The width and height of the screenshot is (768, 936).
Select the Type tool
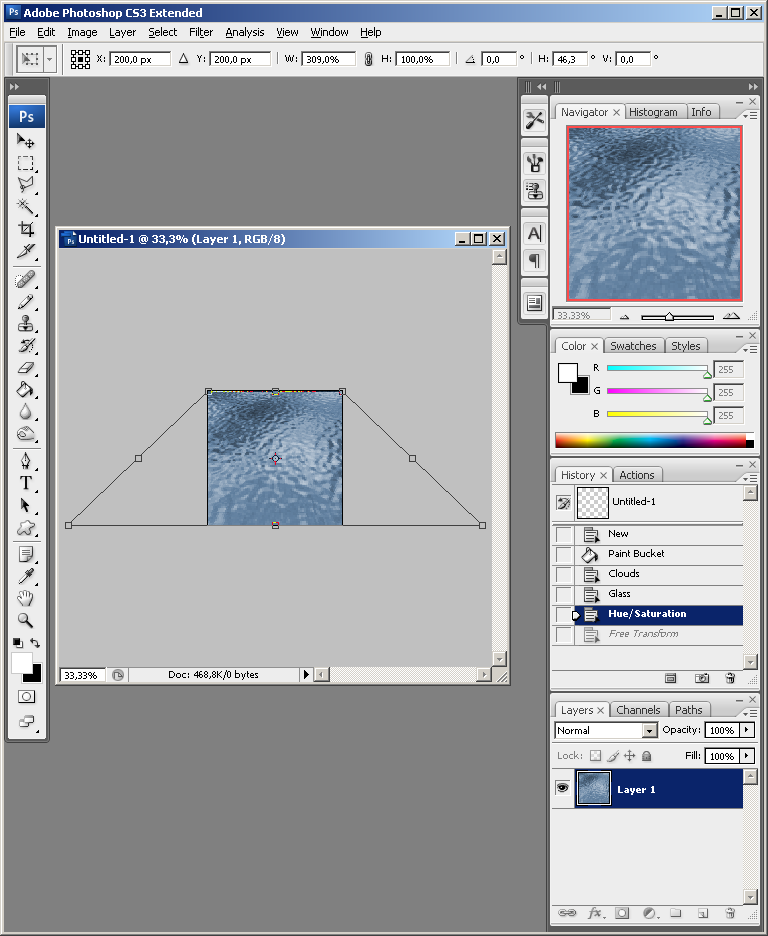[x=26, y=484]
